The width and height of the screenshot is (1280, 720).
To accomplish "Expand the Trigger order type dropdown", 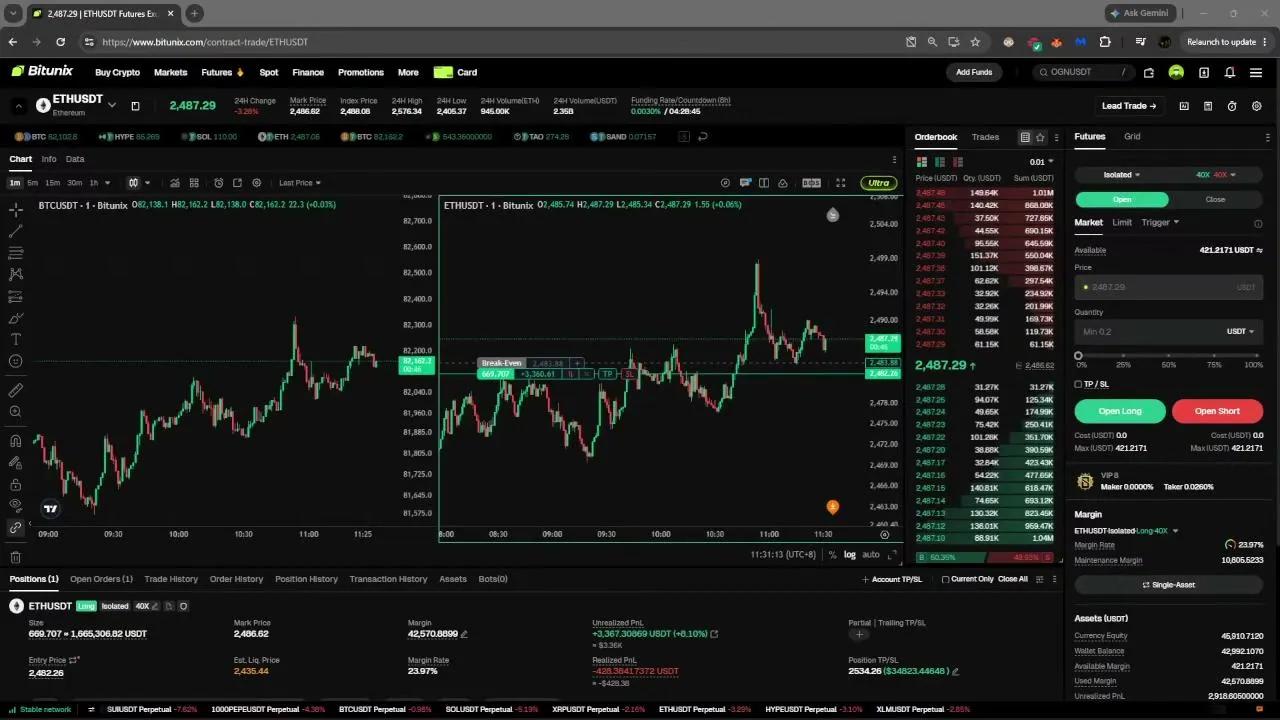I will point(1160,222).
